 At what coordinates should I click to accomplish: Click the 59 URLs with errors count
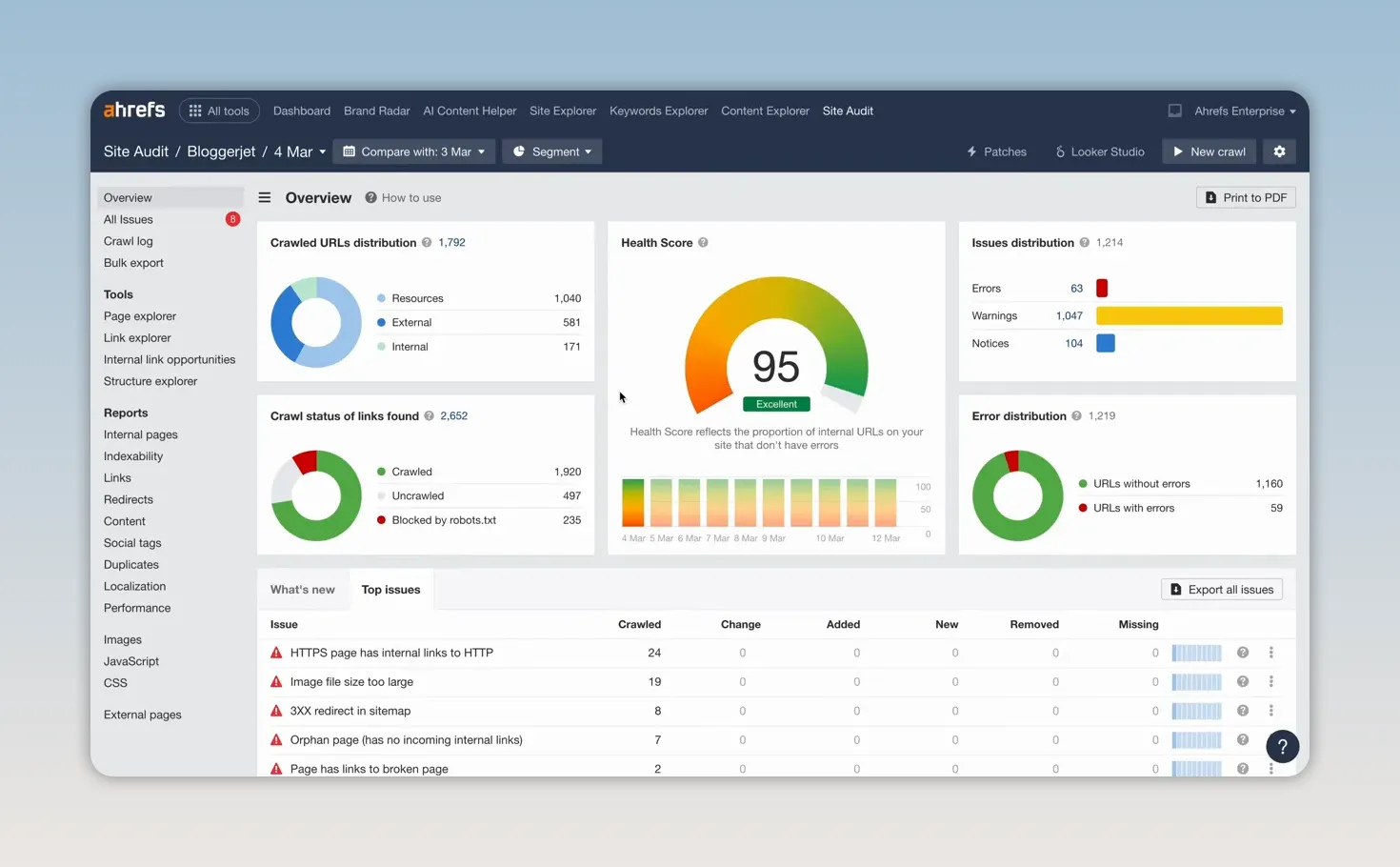1277,508
